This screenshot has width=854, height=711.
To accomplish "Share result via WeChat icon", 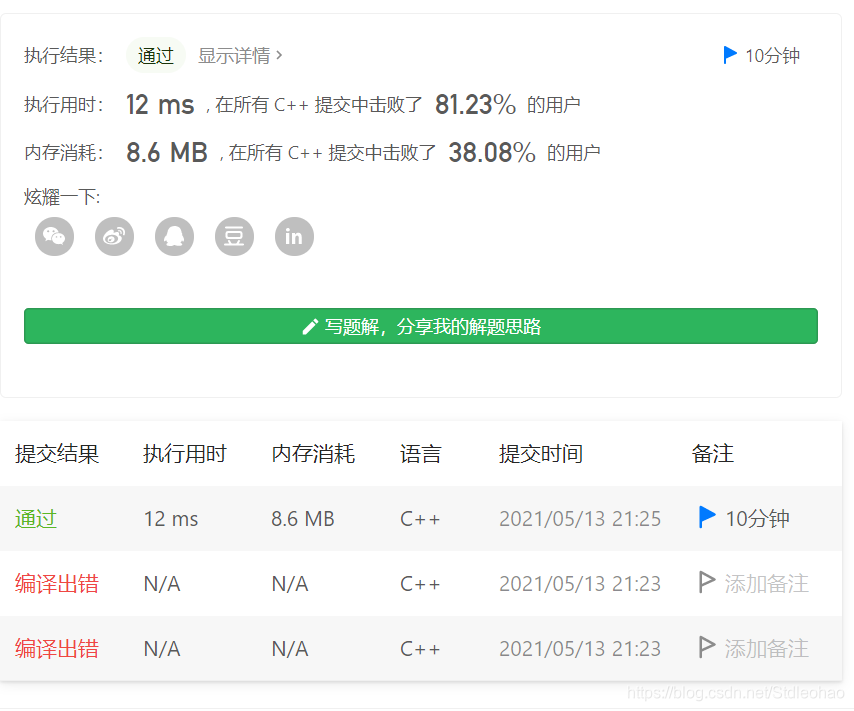I will (54, 236).
